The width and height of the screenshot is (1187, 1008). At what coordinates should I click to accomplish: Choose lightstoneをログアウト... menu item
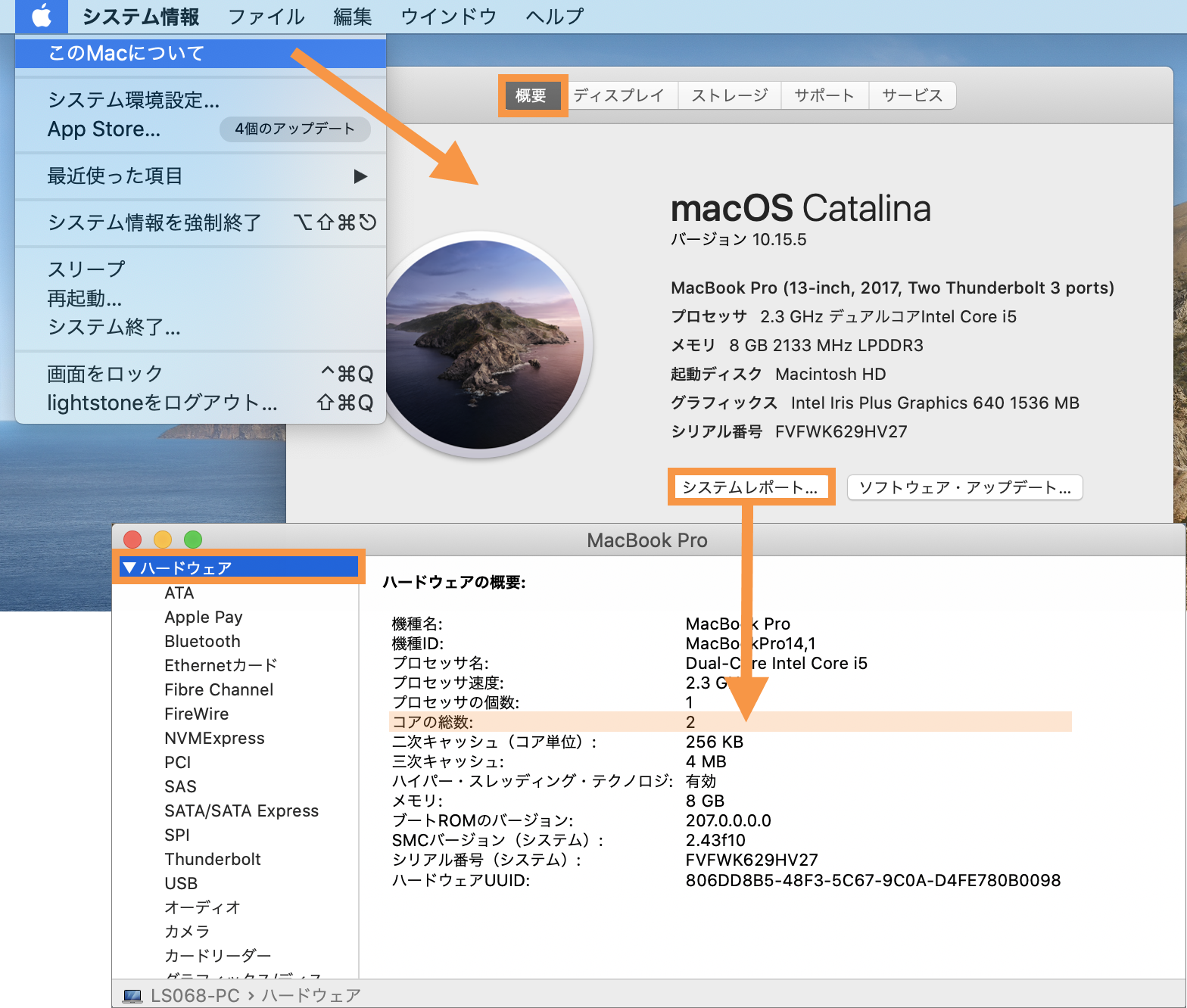click(x=201, y=403)
